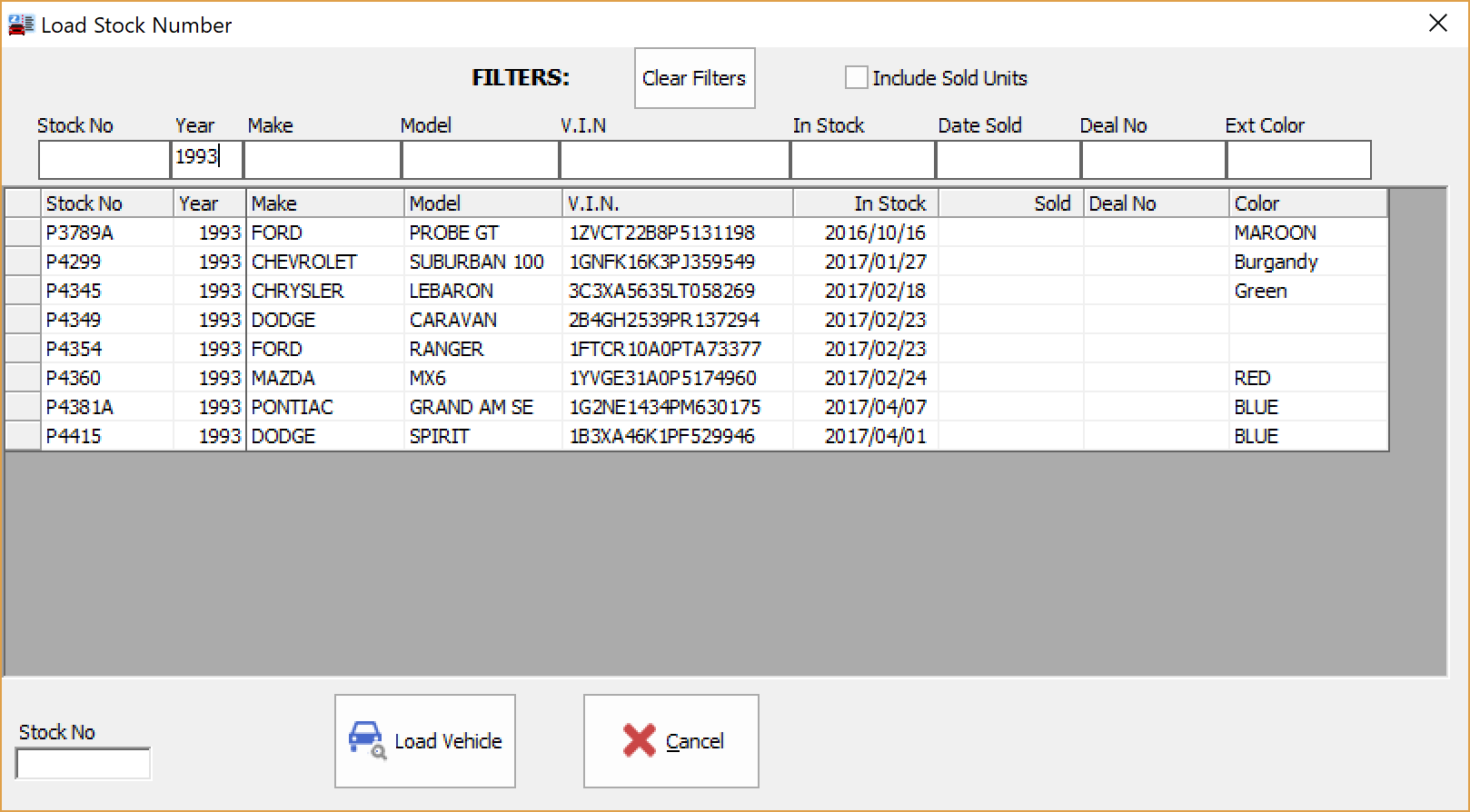This screenshot has width=1470, height=812.
Task: Select the V.I.N filter text box
Action: (x=674, y=160)
